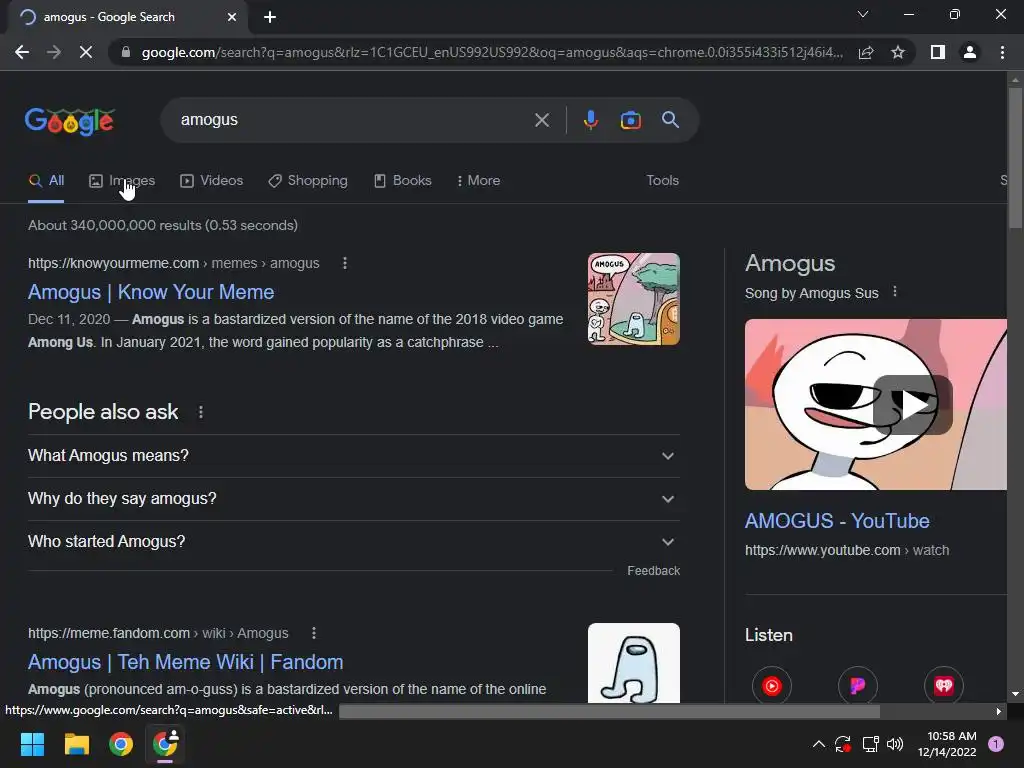The image size is (1024, 768).
Task: Click the browser forward arrow
Action: pos(54,52)
